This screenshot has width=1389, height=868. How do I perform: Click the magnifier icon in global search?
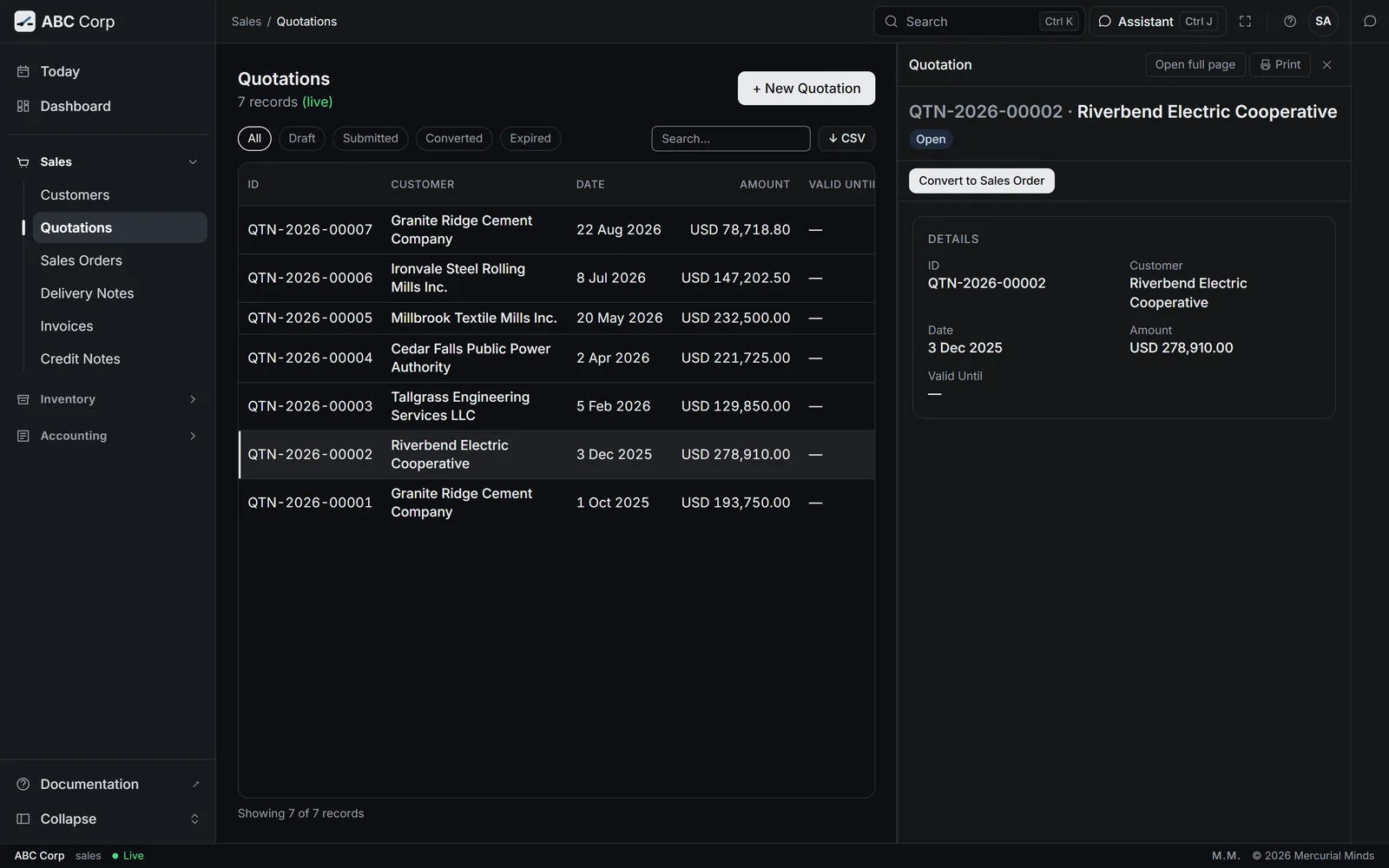(x=891, y=22)
